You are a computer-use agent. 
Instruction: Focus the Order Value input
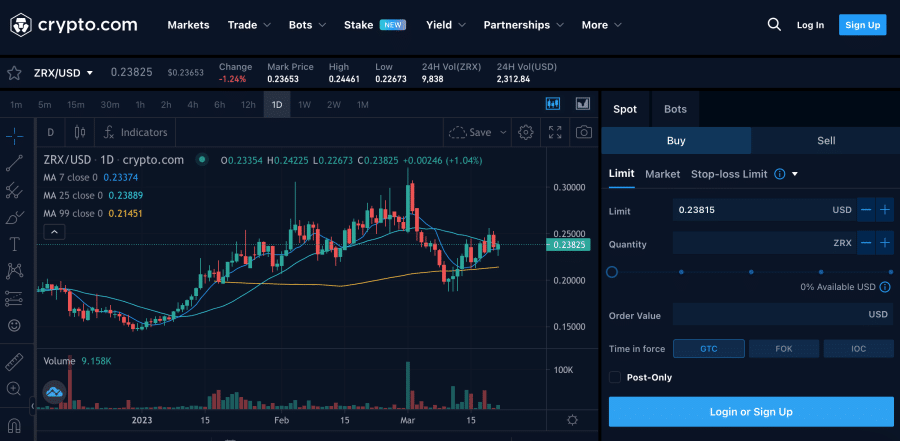[783, 315]
